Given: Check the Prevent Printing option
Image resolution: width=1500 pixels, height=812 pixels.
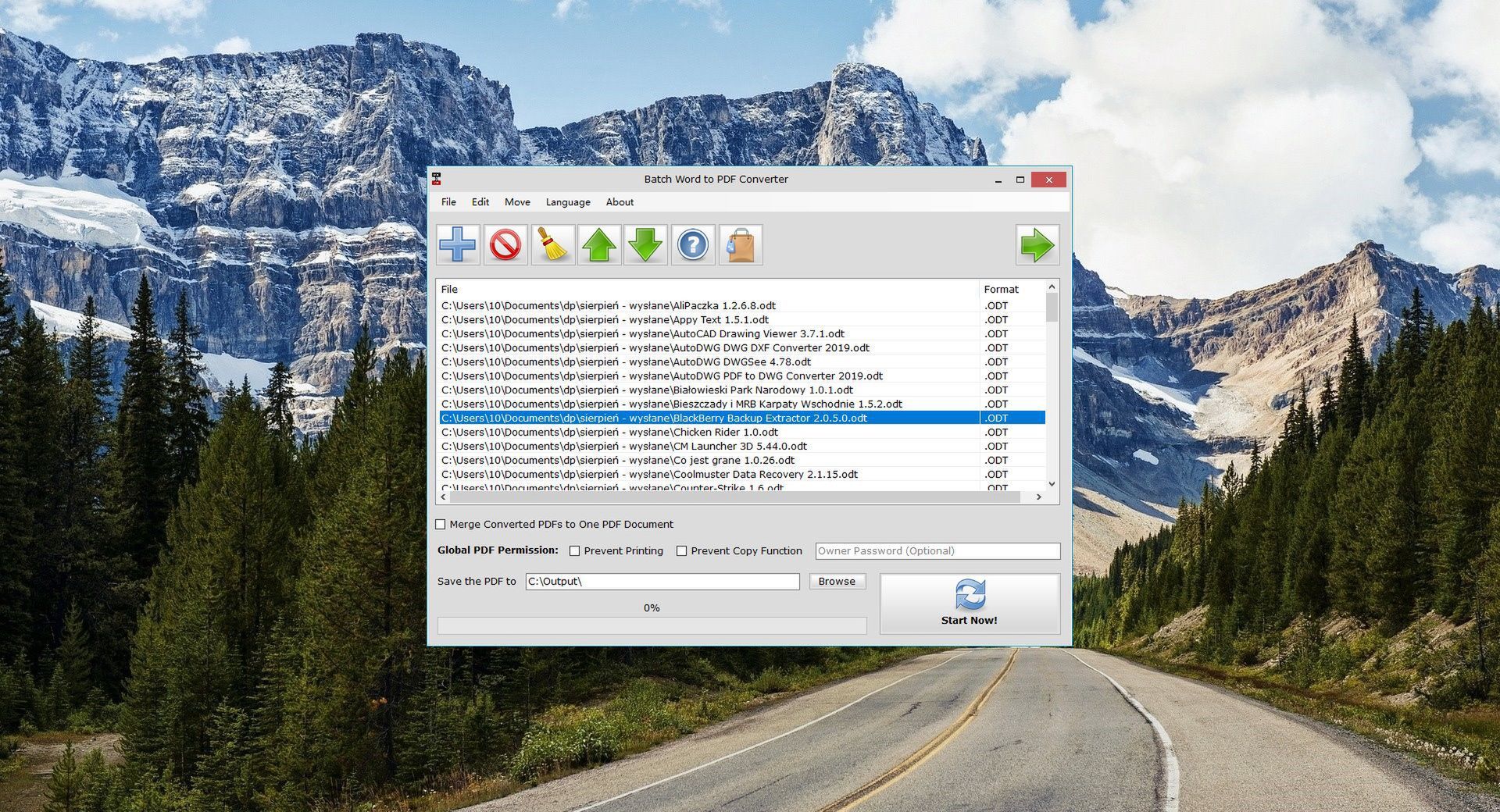Looking at the screenshot, I should pyautogui.click(x=576, y=550).
